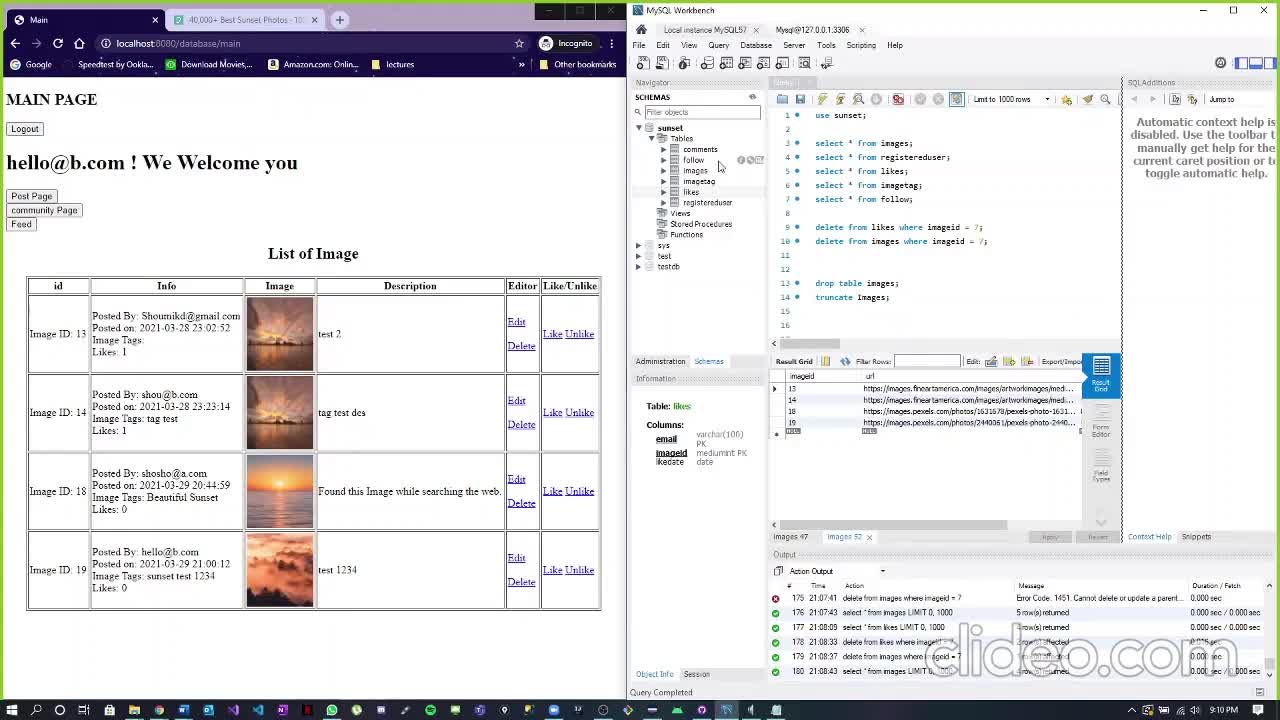Switch to Form Editor result view
The image size is (1280, 720).
tap(1101, 420)
